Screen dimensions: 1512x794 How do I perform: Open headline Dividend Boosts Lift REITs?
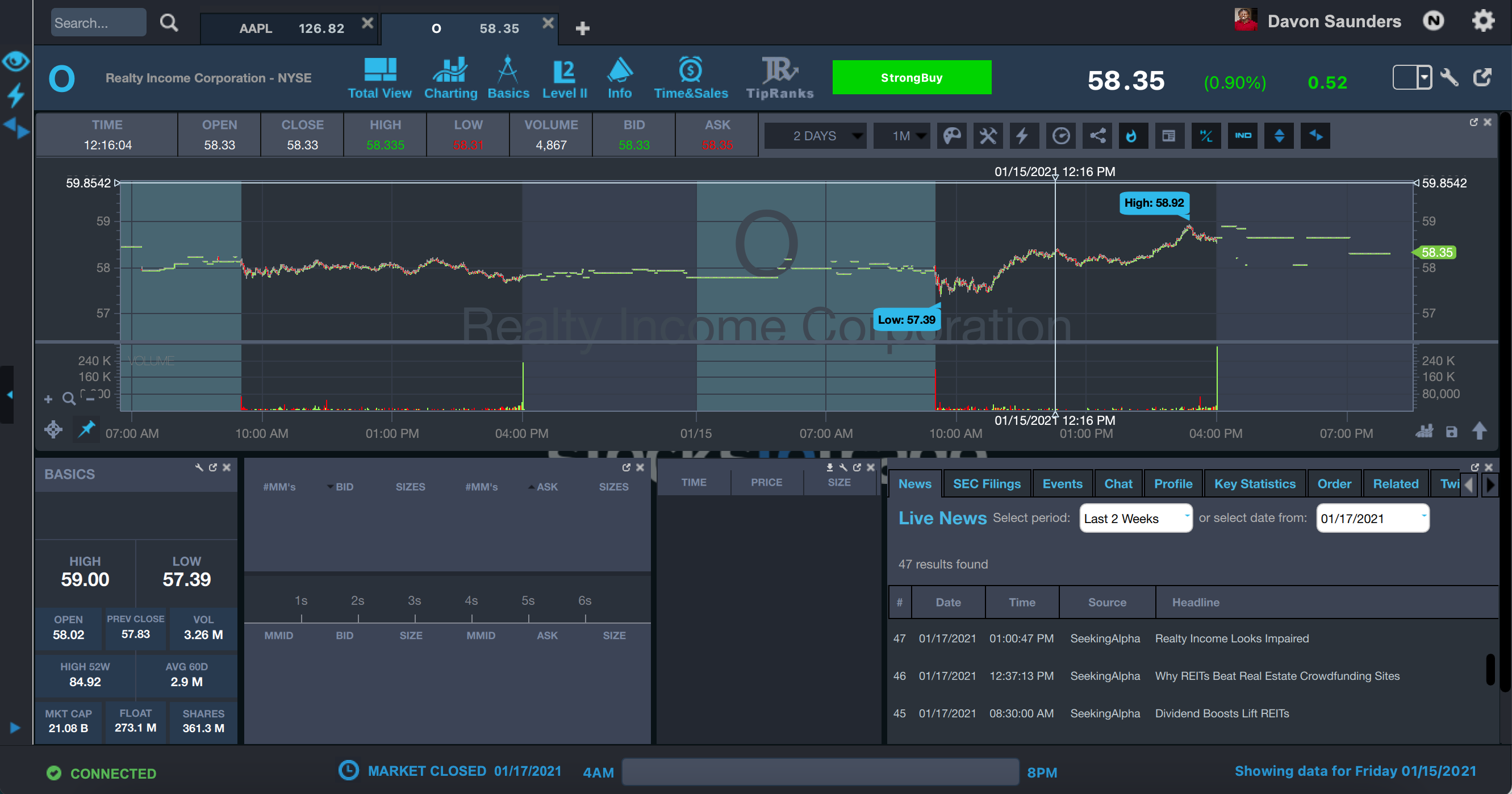click(x=1222, y=713)
